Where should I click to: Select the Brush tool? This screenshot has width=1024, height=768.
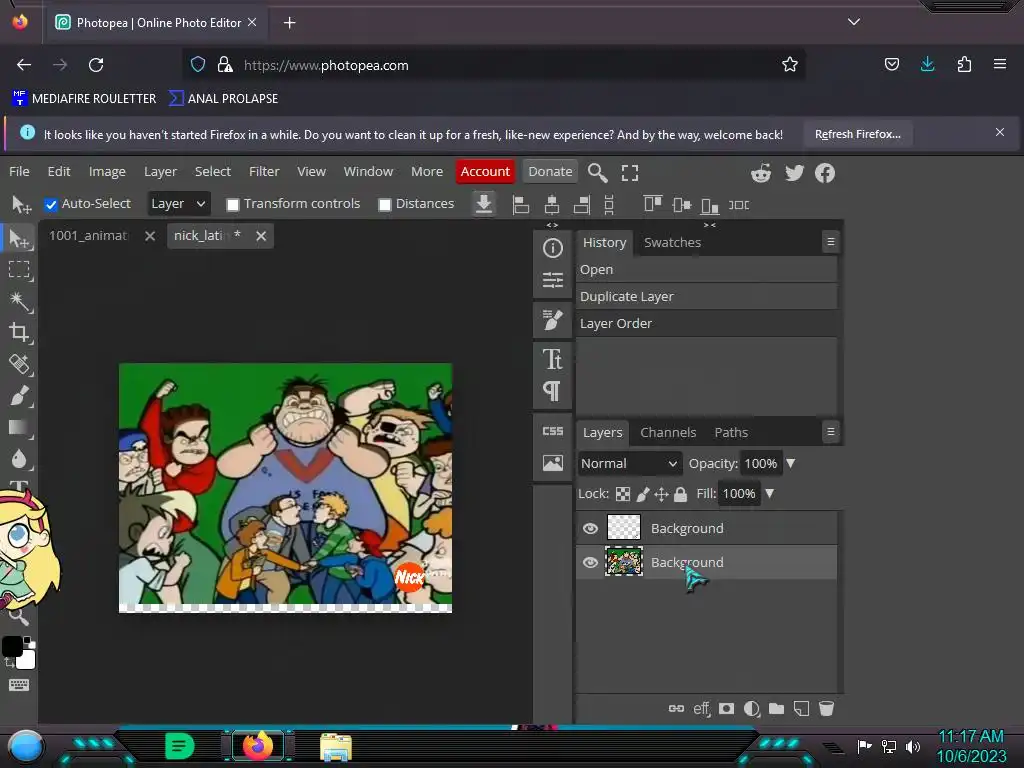[19, 396]
